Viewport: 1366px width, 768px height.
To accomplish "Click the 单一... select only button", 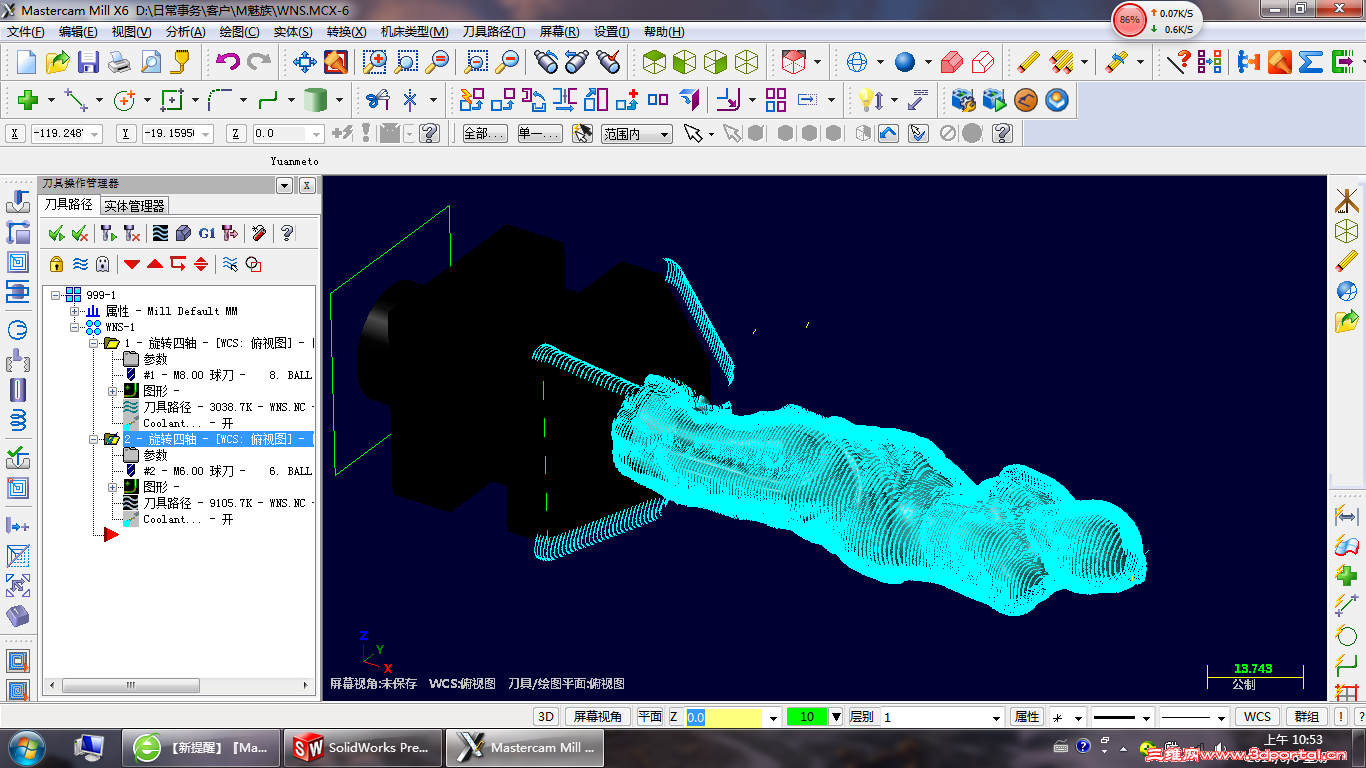I will pos(539,134).
